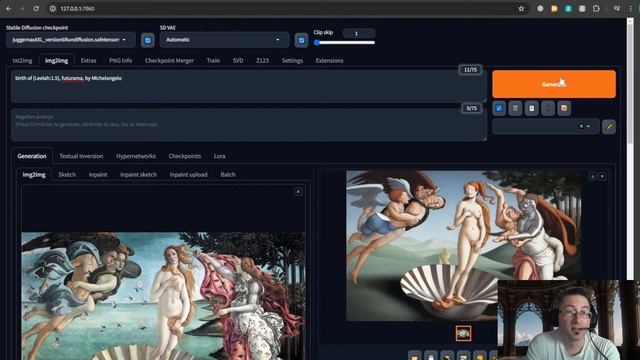Reload the browser page
The height and width of the screenshot is (360, 640).
pyautogui.click(x=36, y=8)
